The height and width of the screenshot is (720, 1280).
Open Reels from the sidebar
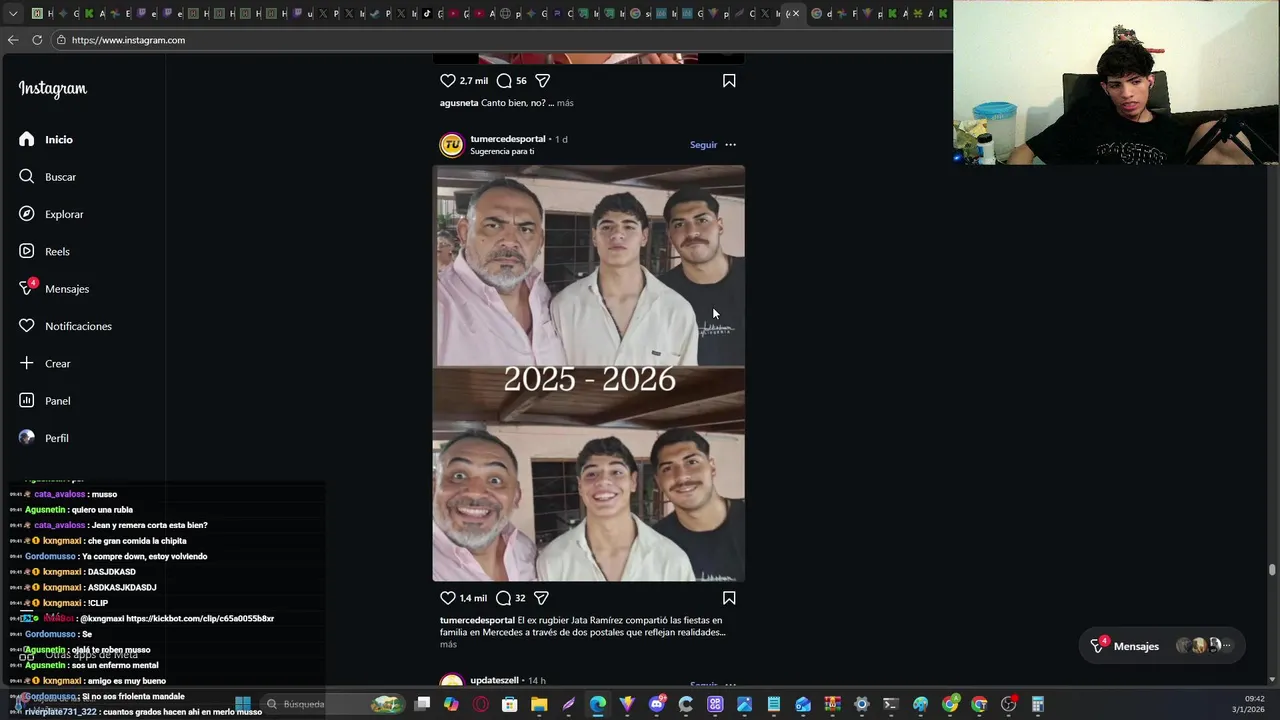[44, 251]
